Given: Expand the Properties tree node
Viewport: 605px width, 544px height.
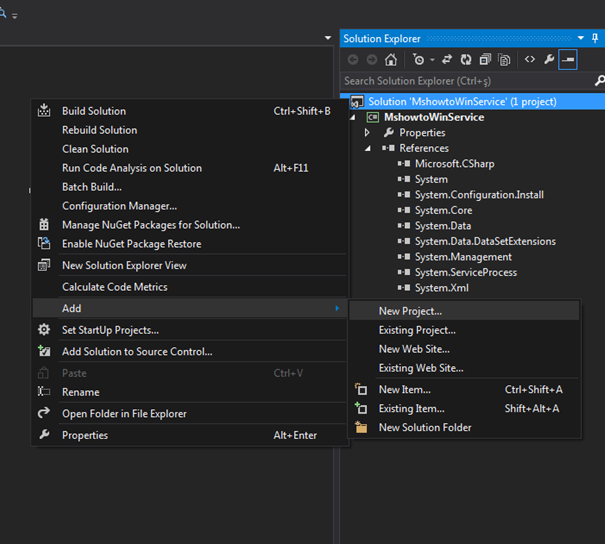Looking at the screenshot, I should tap(367, 133).
